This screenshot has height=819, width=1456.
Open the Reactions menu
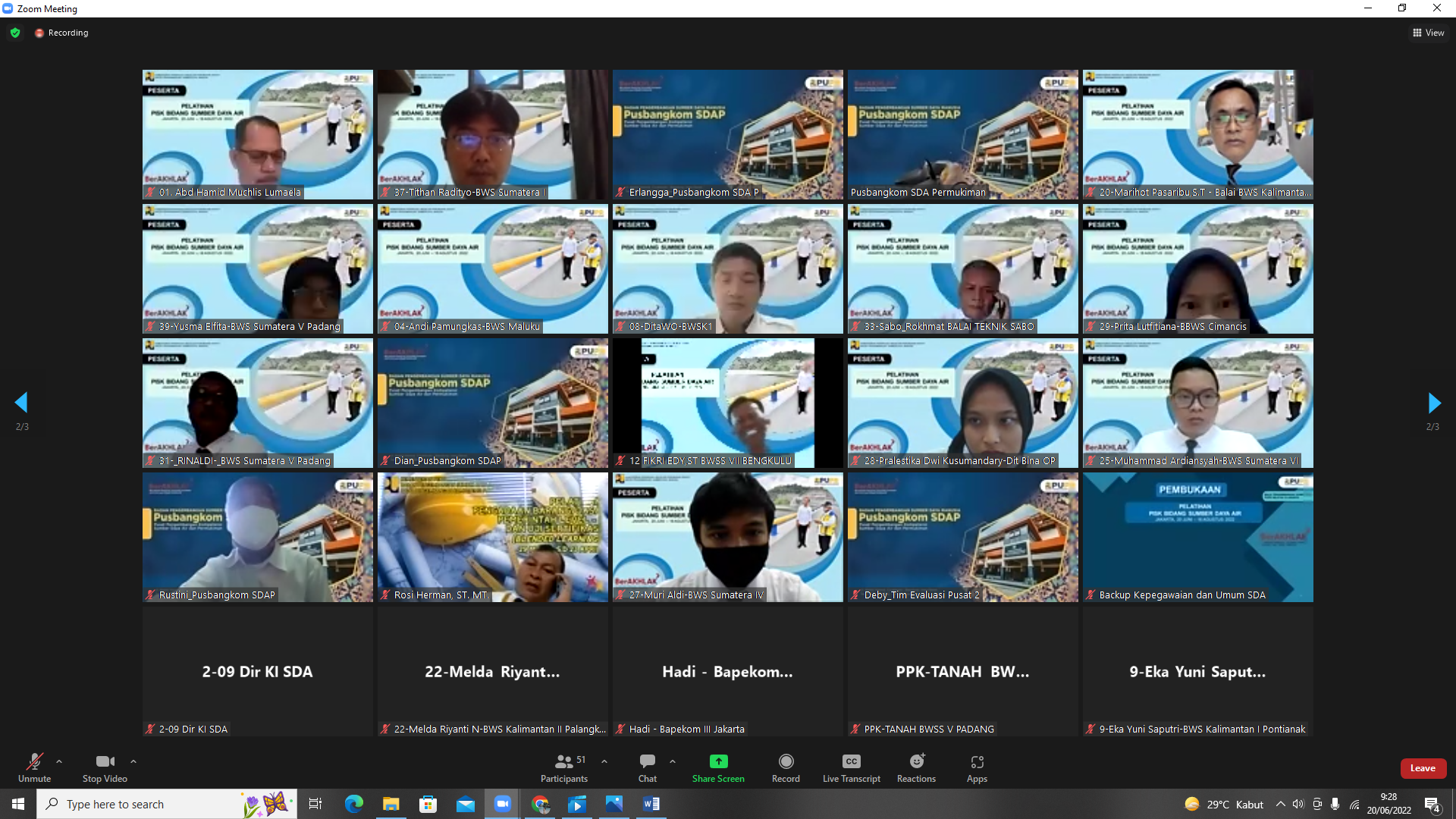pos(916,767)
